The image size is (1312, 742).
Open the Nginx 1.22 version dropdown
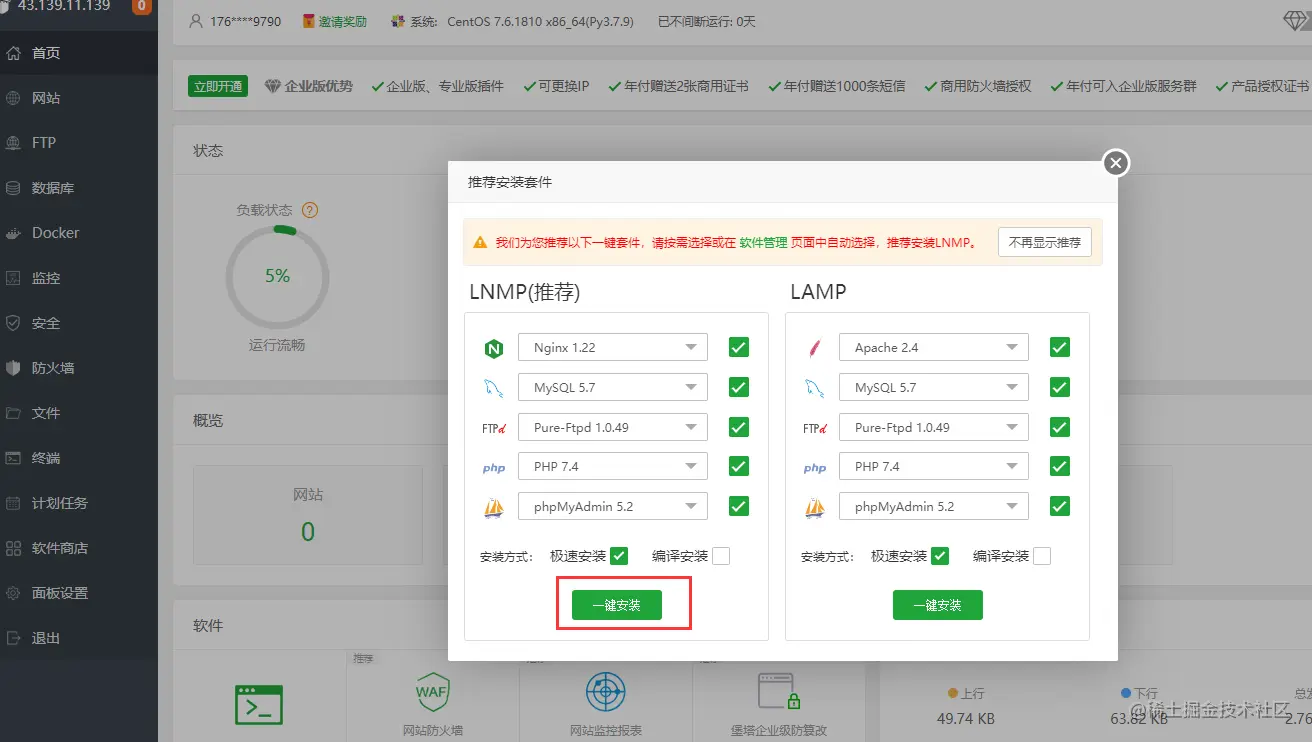[613, 347]
